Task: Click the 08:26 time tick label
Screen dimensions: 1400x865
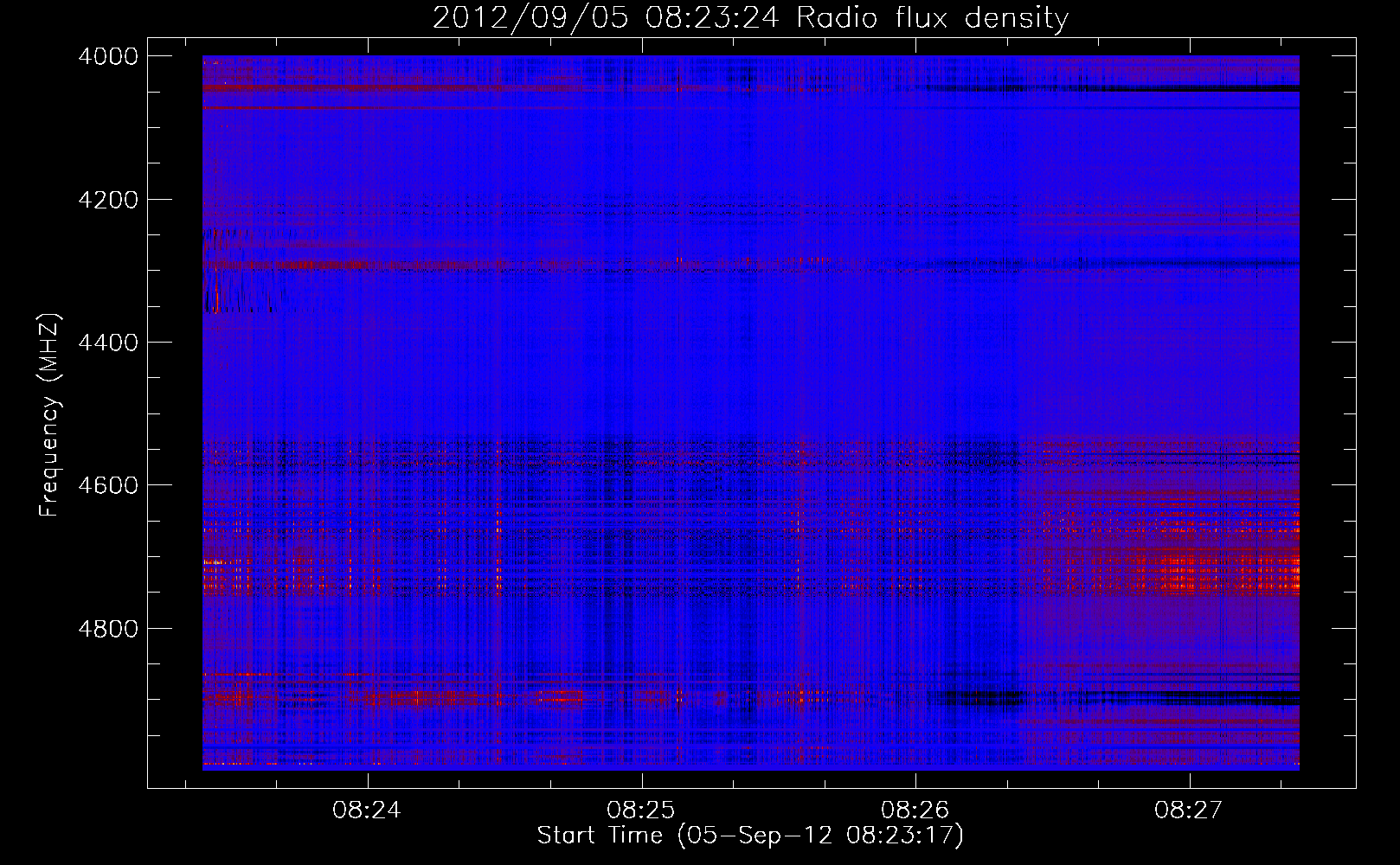Action: coord(915,811)
